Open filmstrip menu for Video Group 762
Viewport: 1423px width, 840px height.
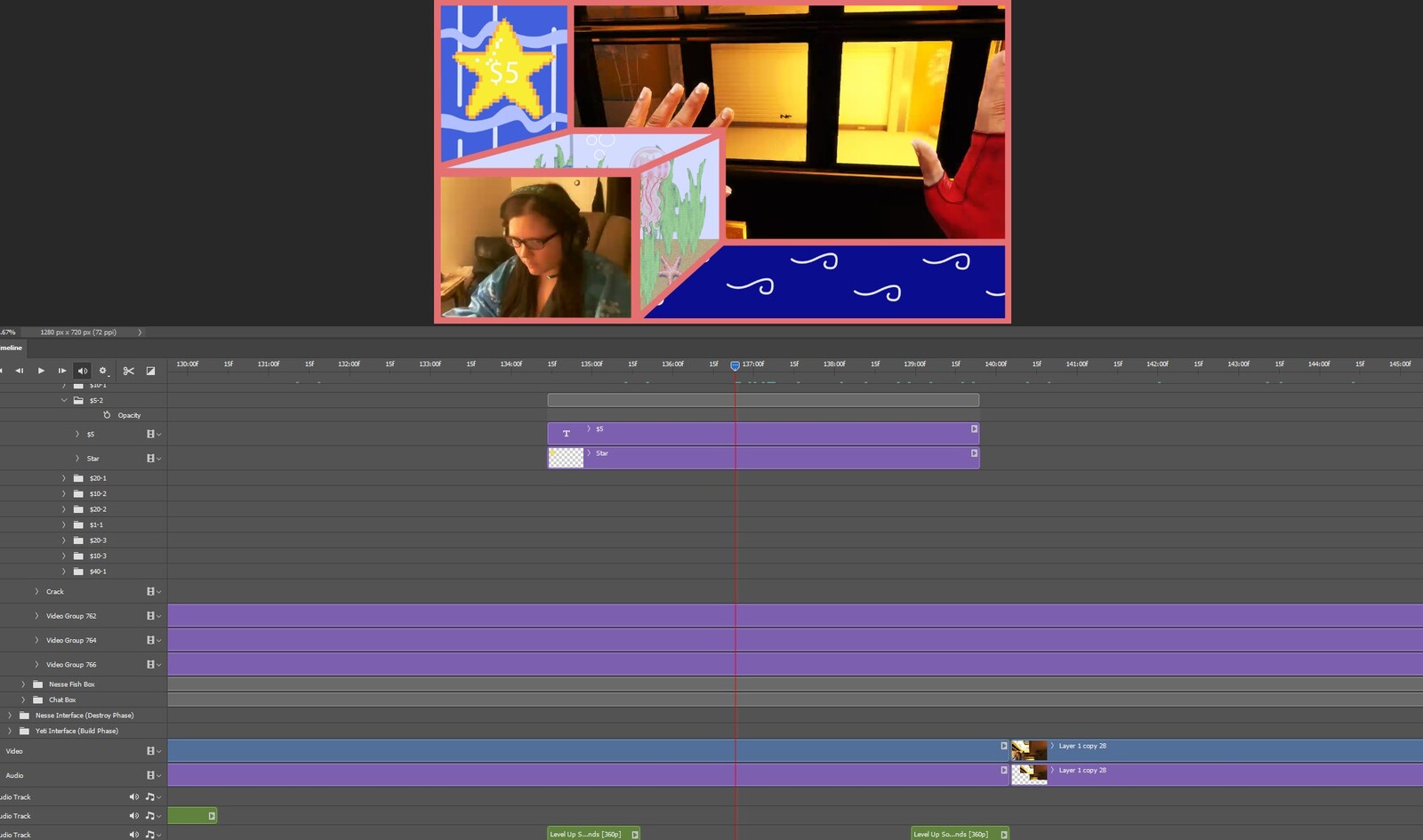click(153, 615)
